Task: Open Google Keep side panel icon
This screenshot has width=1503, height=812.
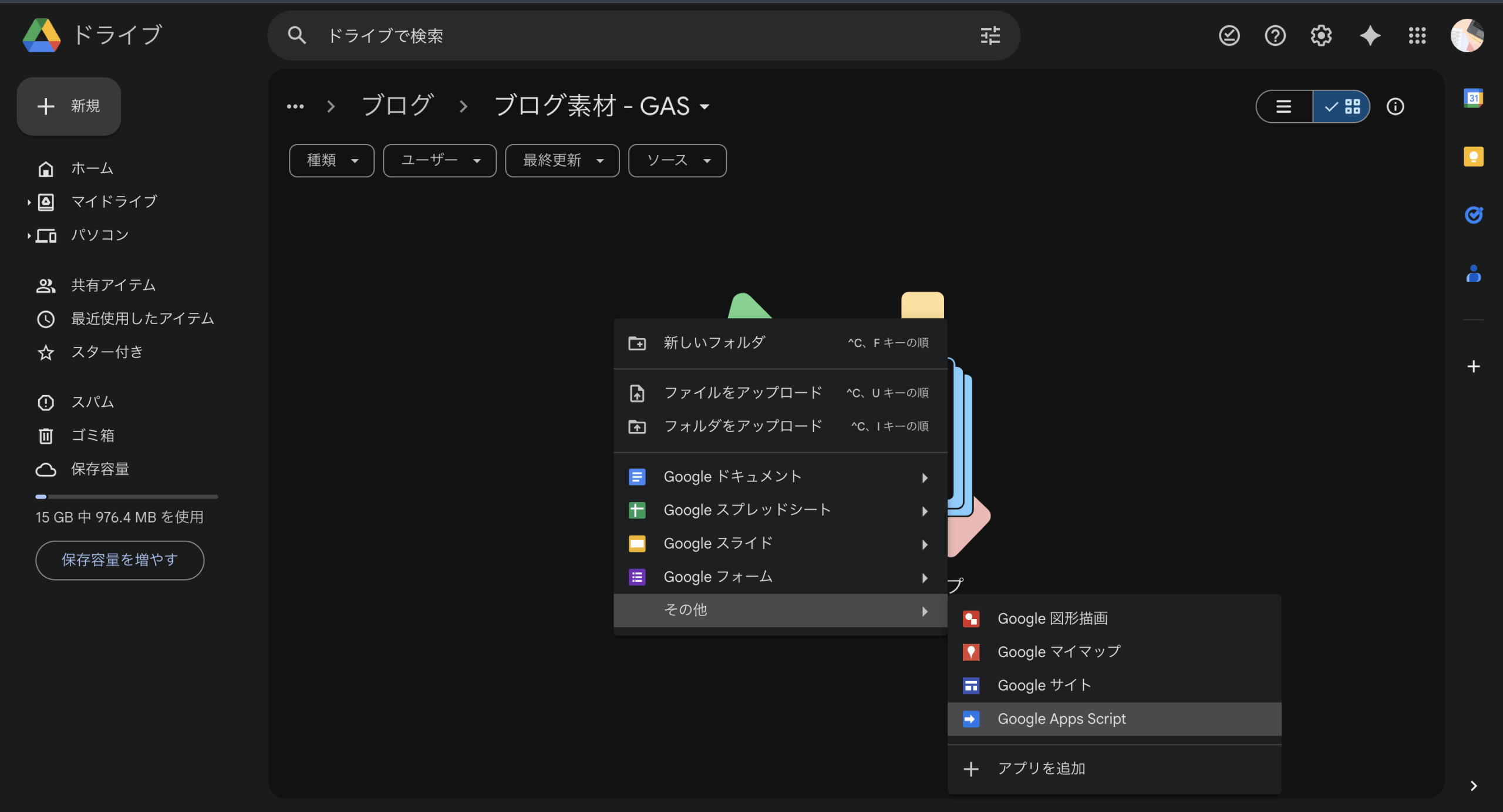Action: 1473,157
